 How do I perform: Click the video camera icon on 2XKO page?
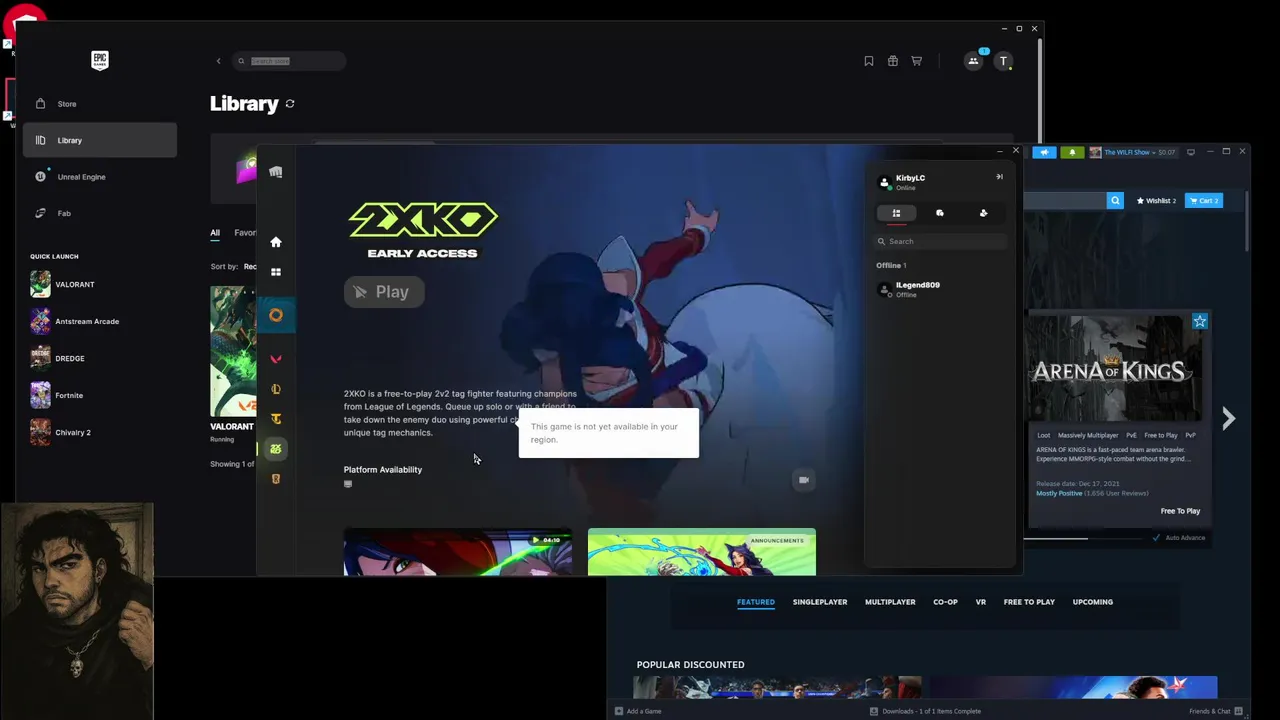(x=804, y=480)
